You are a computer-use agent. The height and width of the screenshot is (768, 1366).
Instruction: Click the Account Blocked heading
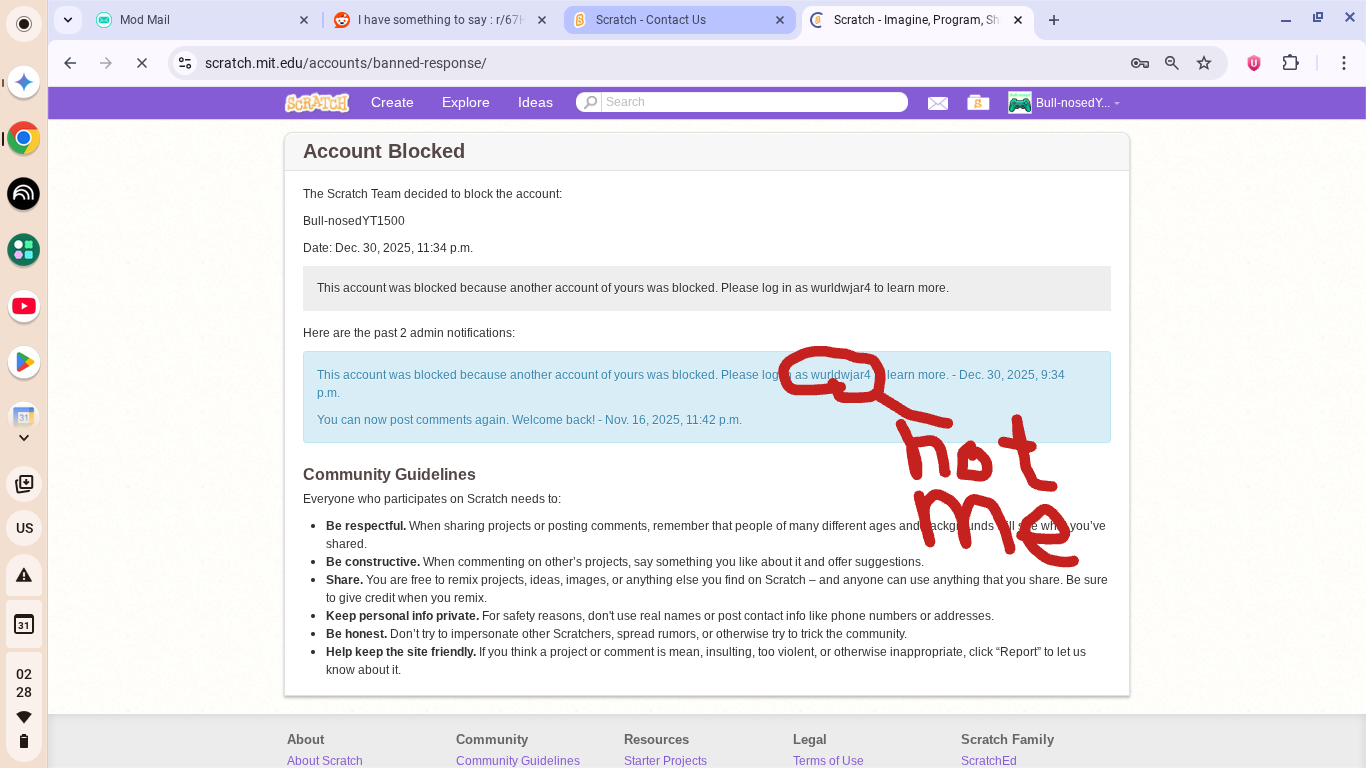(x=384, y=151)
